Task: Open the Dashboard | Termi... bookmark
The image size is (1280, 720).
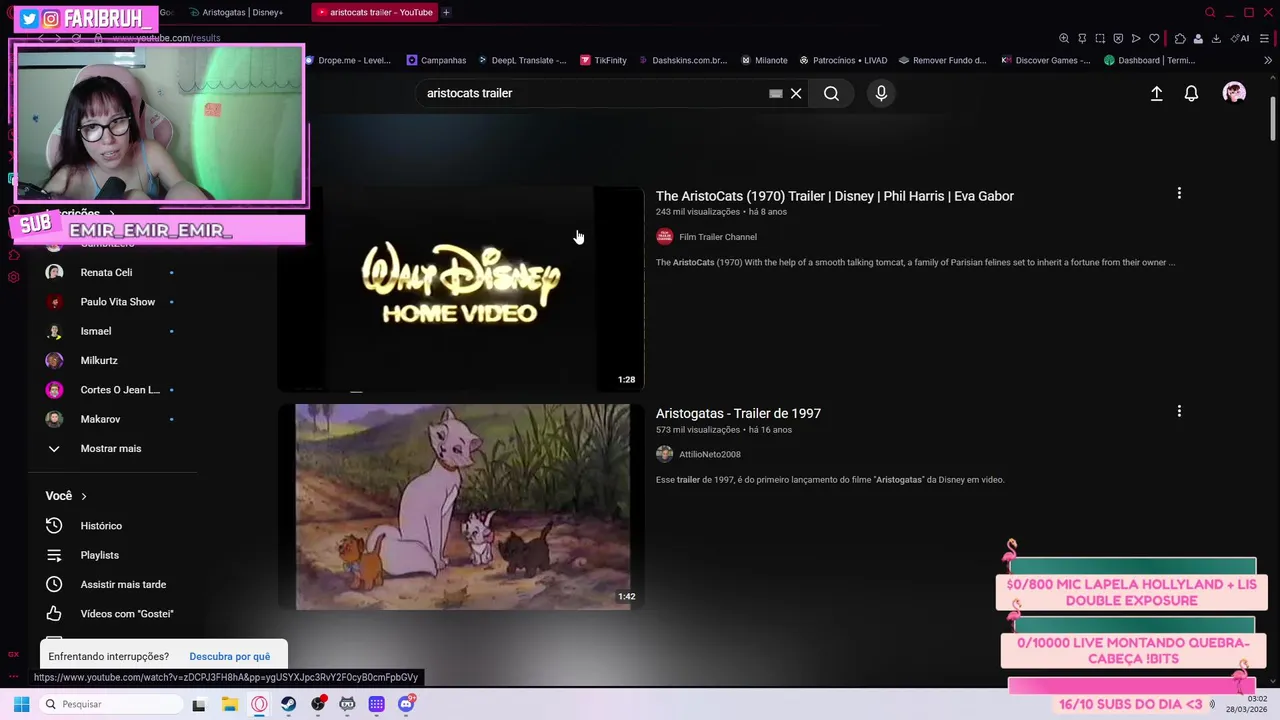Action: point(1150,60)
